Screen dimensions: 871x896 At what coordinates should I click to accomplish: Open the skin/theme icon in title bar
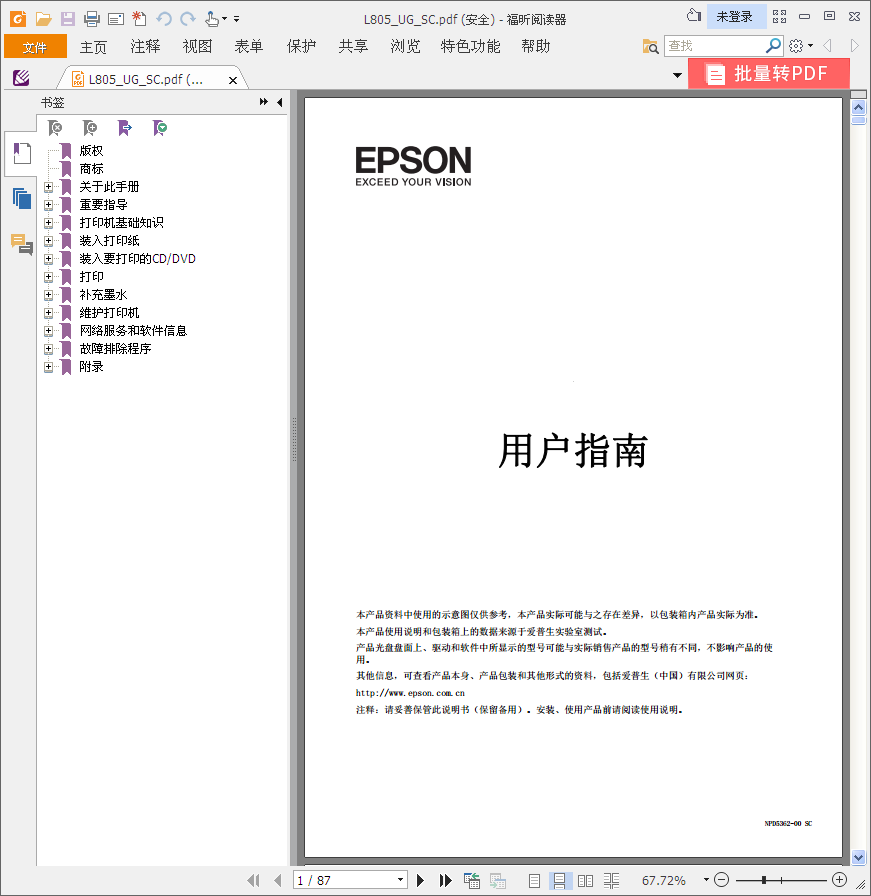(x=694, y=16)
